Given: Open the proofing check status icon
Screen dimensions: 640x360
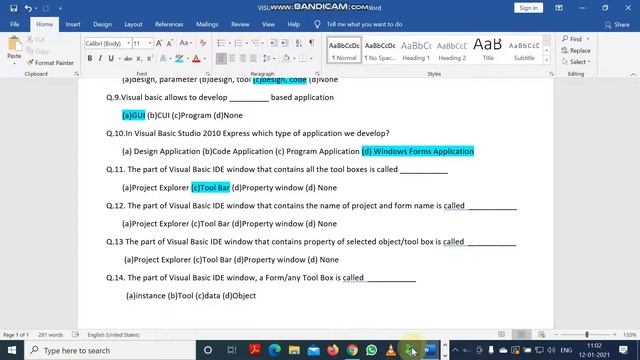Looking at the screenshot, I should point(76,335).
